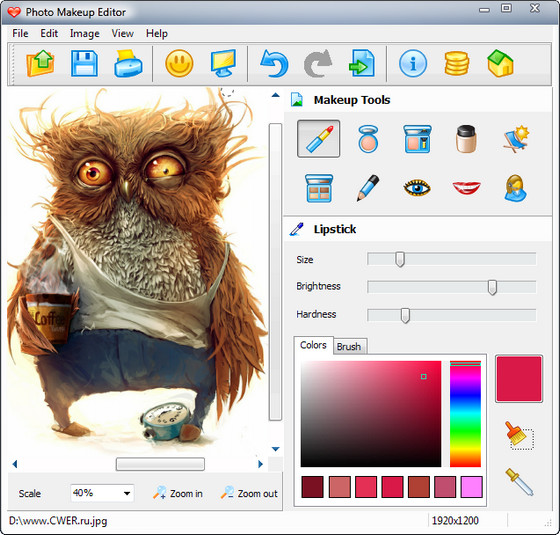This screenshot has width=560, height=535.
Task: Choose the blush compact mirror tool
Action: click(368, 139)
